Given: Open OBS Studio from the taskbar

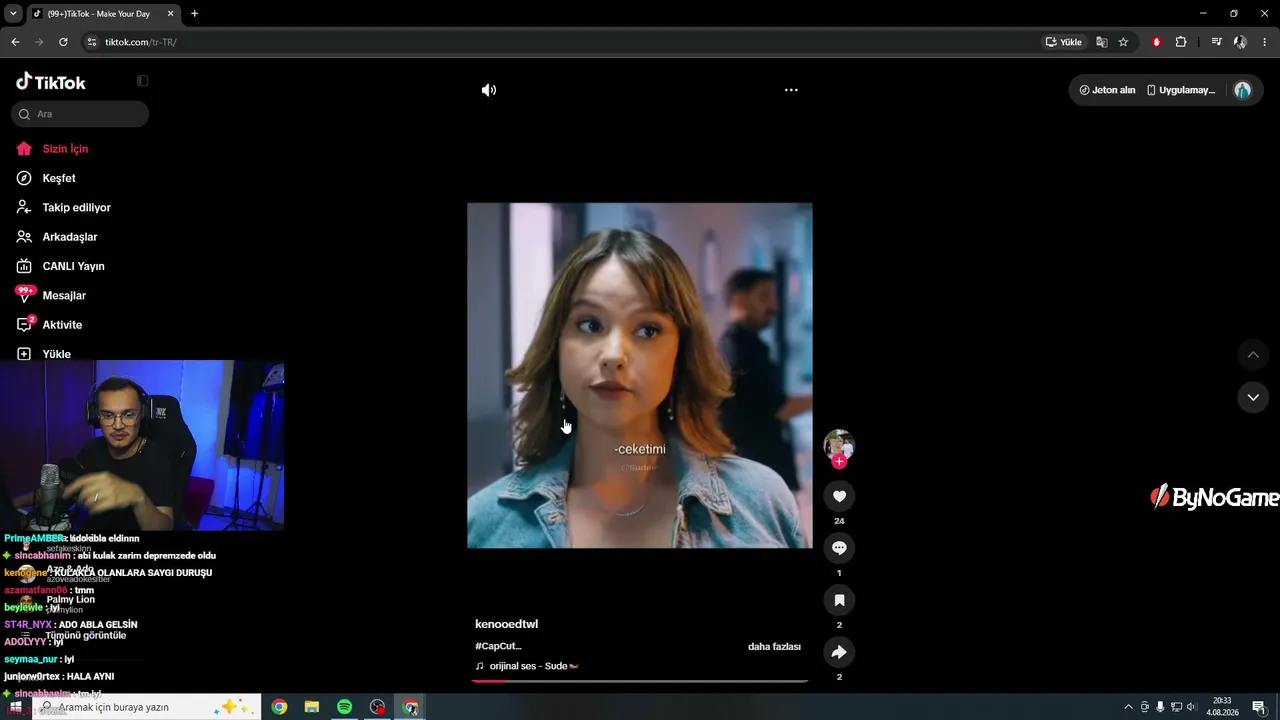Looking at the screenshot, I should click(377, 707).
